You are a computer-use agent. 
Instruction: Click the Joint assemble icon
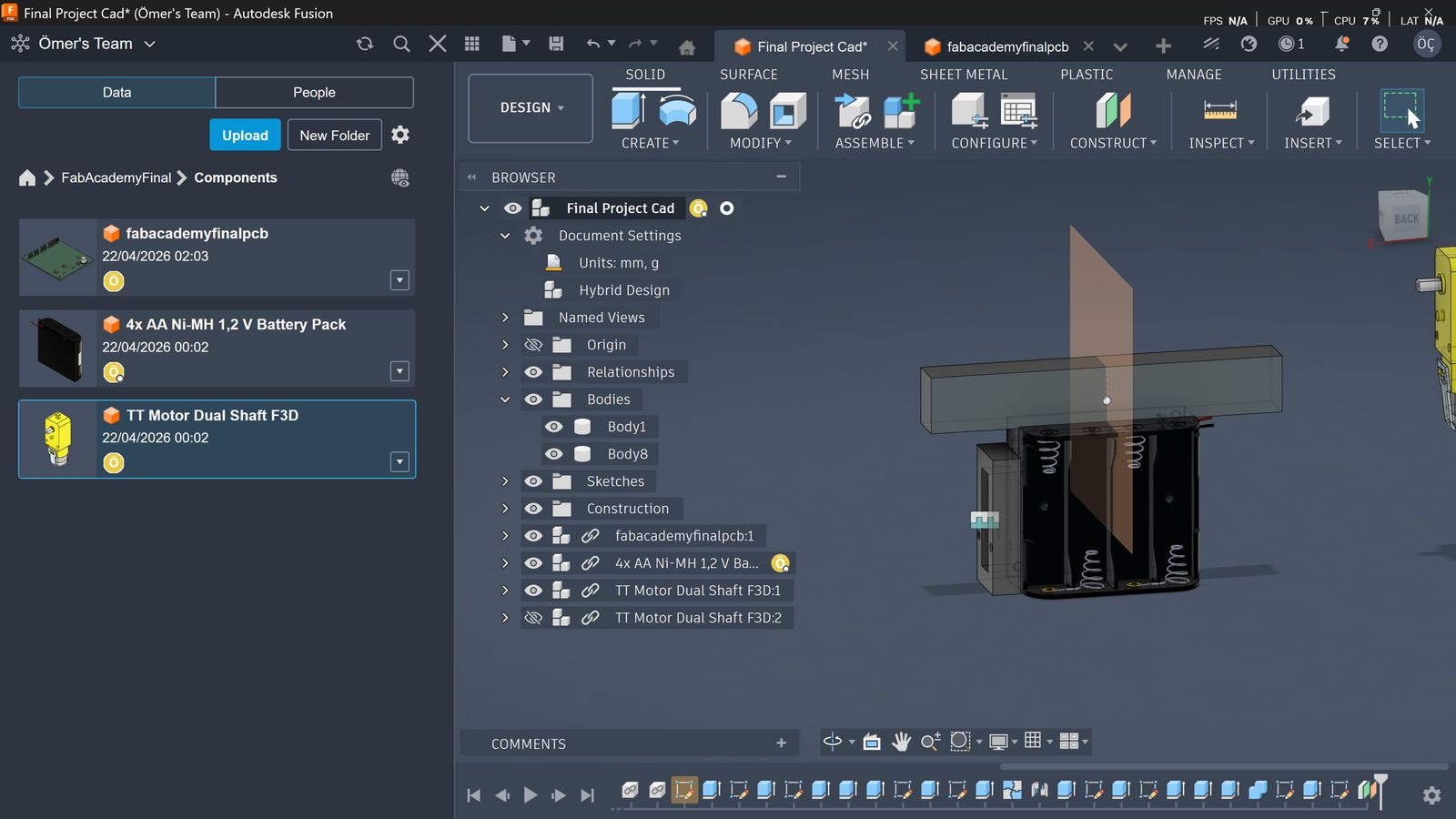point(854,111)
